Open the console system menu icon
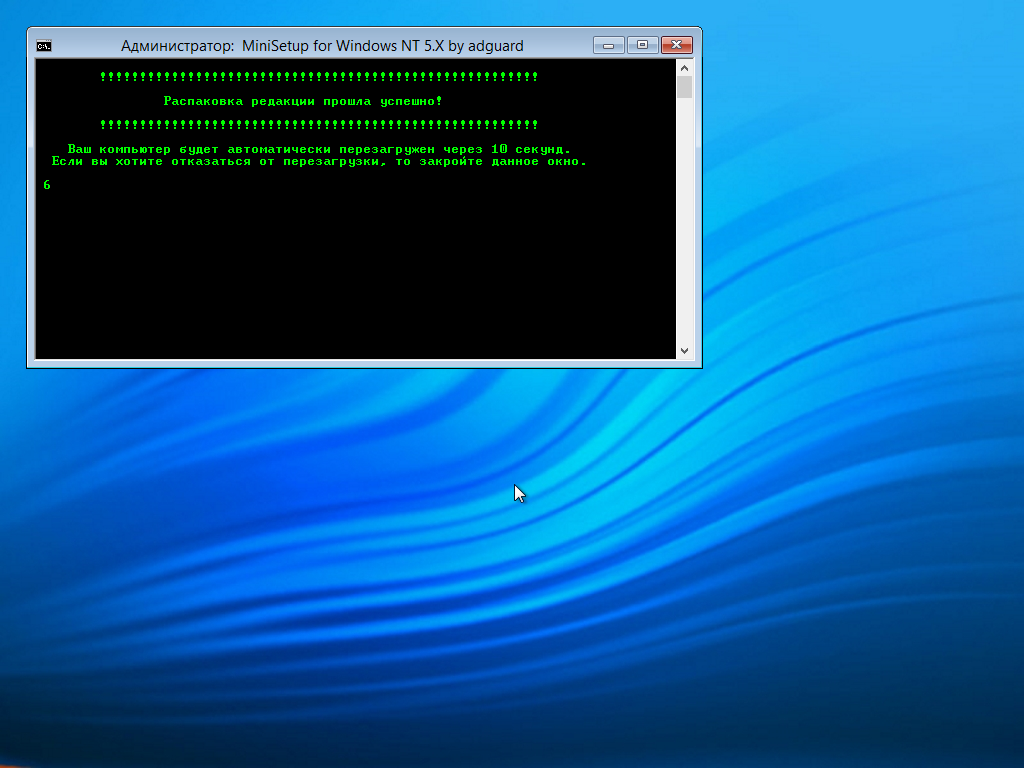Image resolution: width=1024 pixels, height=768 pixels. point(44,46)
